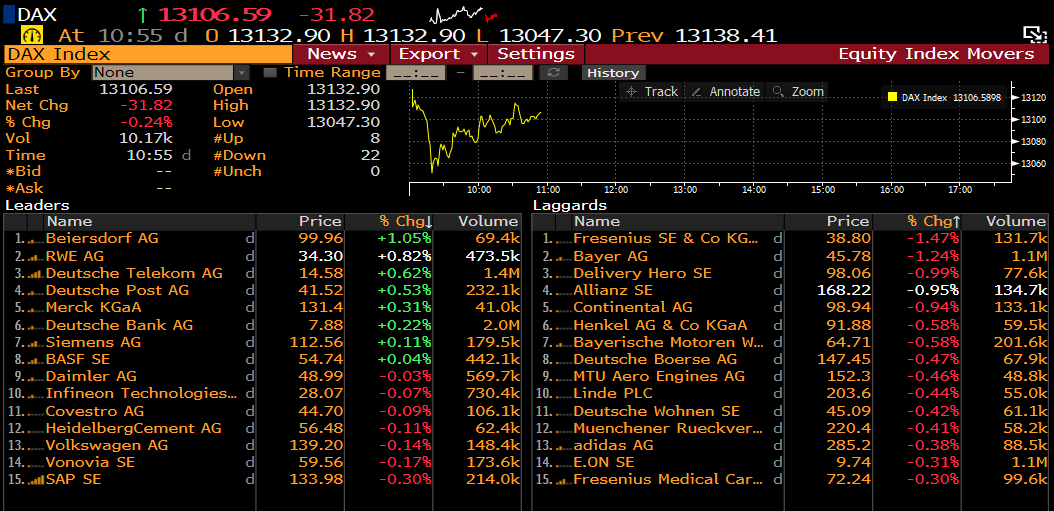The height and width of the screenshot is (511, 1054).
Task: Click the Prev close value 13138.41
Action: click(x=725, y=36)
